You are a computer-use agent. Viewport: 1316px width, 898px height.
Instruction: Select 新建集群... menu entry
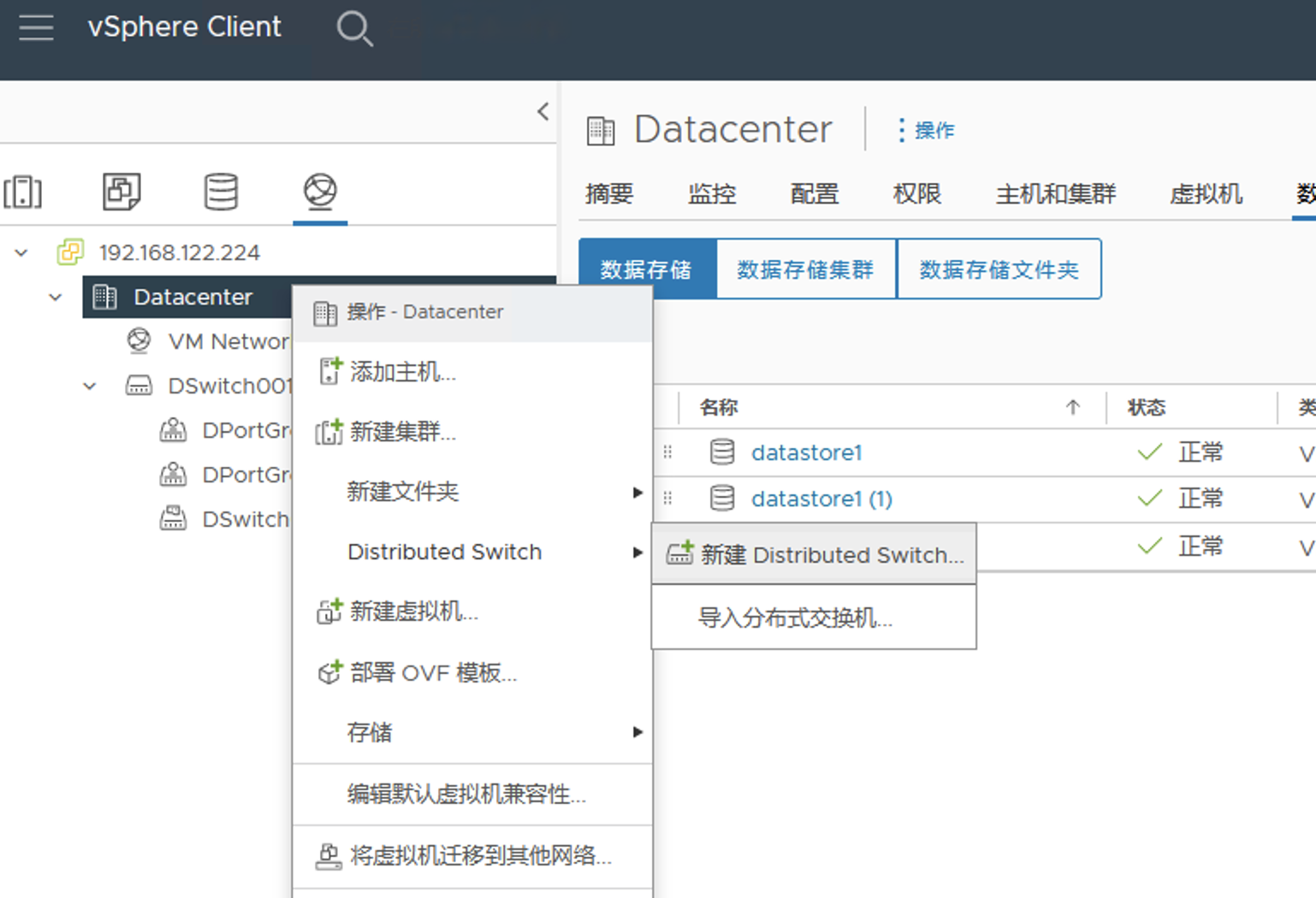click(472, 432)
